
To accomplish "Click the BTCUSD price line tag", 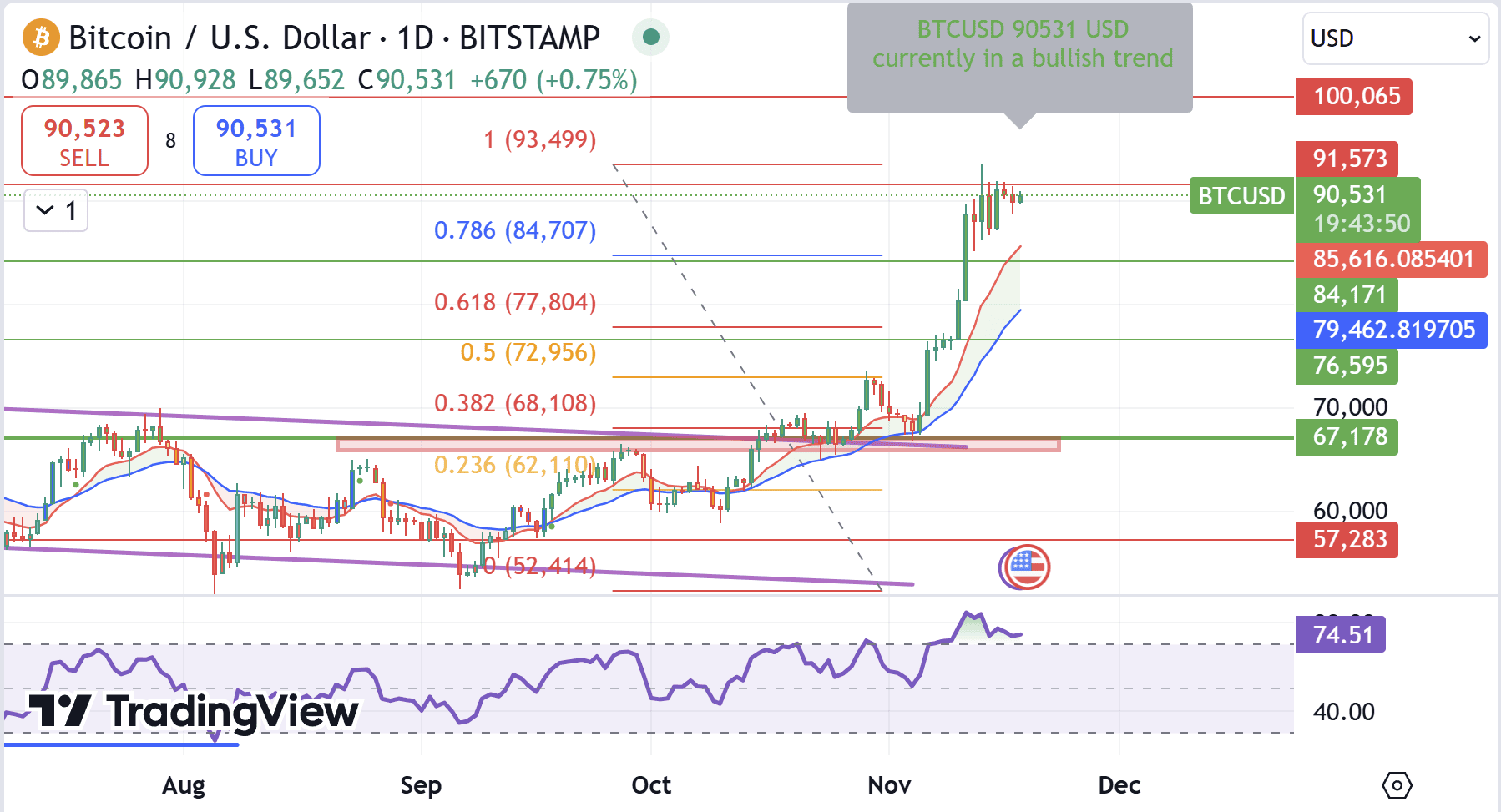I will pyautogui.click(x=1241, y=196).
